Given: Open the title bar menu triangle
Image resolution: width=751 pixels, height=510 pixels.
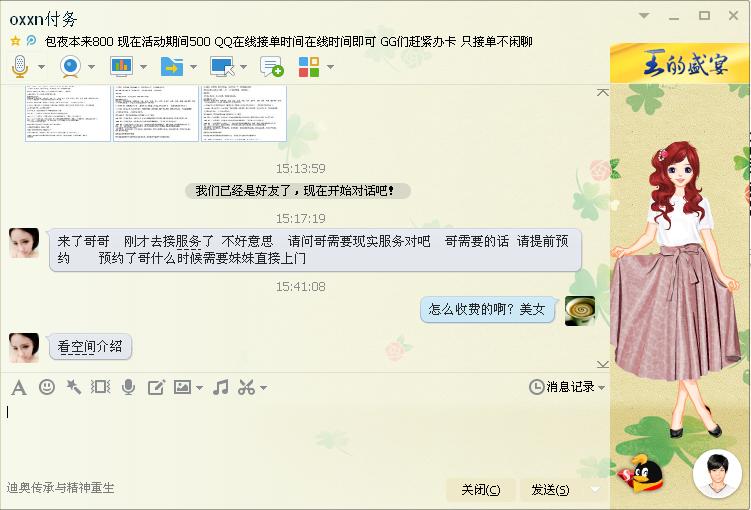Looking at the screenshot, I should (x=644, y=16).
